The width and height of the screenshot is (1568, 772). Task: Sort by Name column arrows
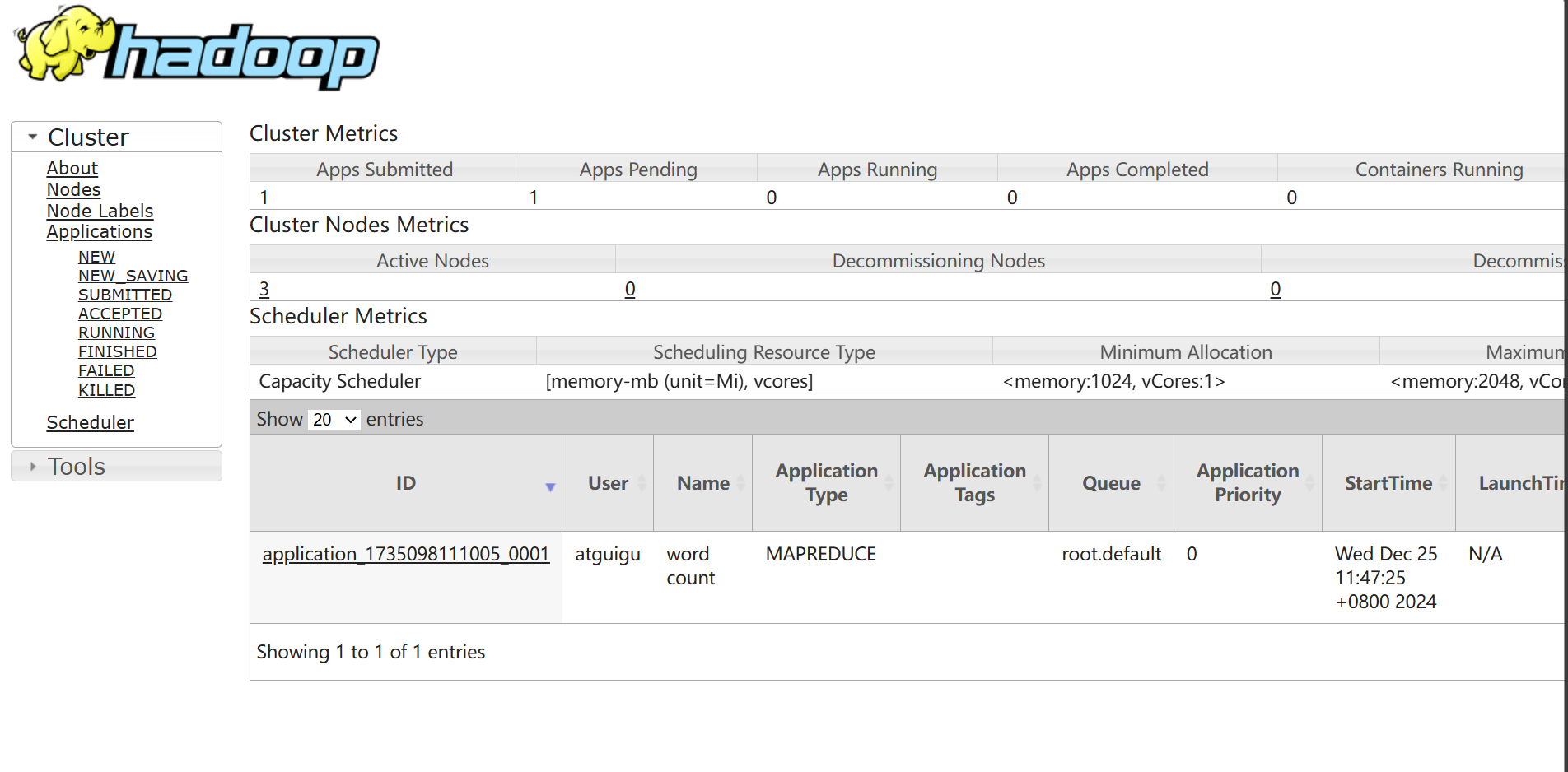pyautogui.click(x=741, y=483)
